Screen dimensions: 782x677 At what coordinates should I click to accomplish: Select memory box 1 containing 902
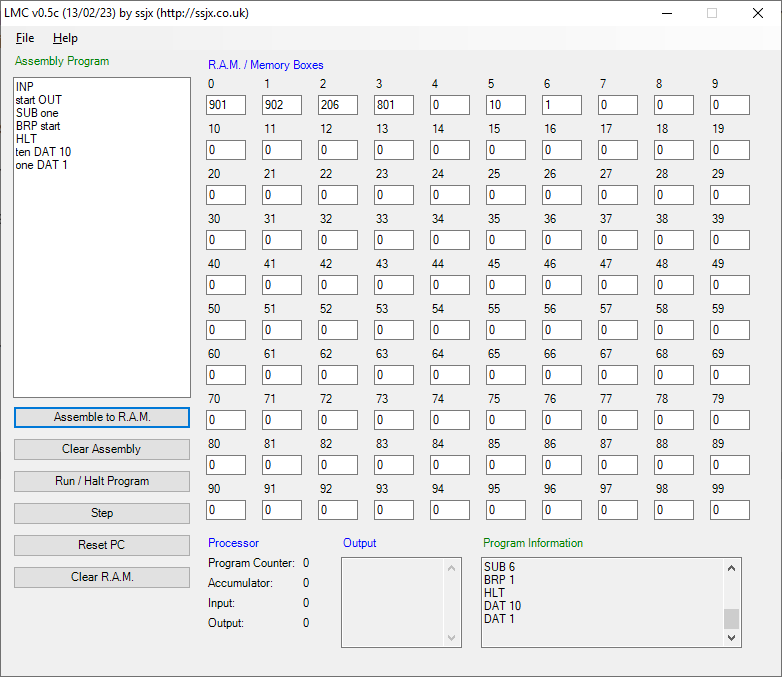tap(282, 105)
